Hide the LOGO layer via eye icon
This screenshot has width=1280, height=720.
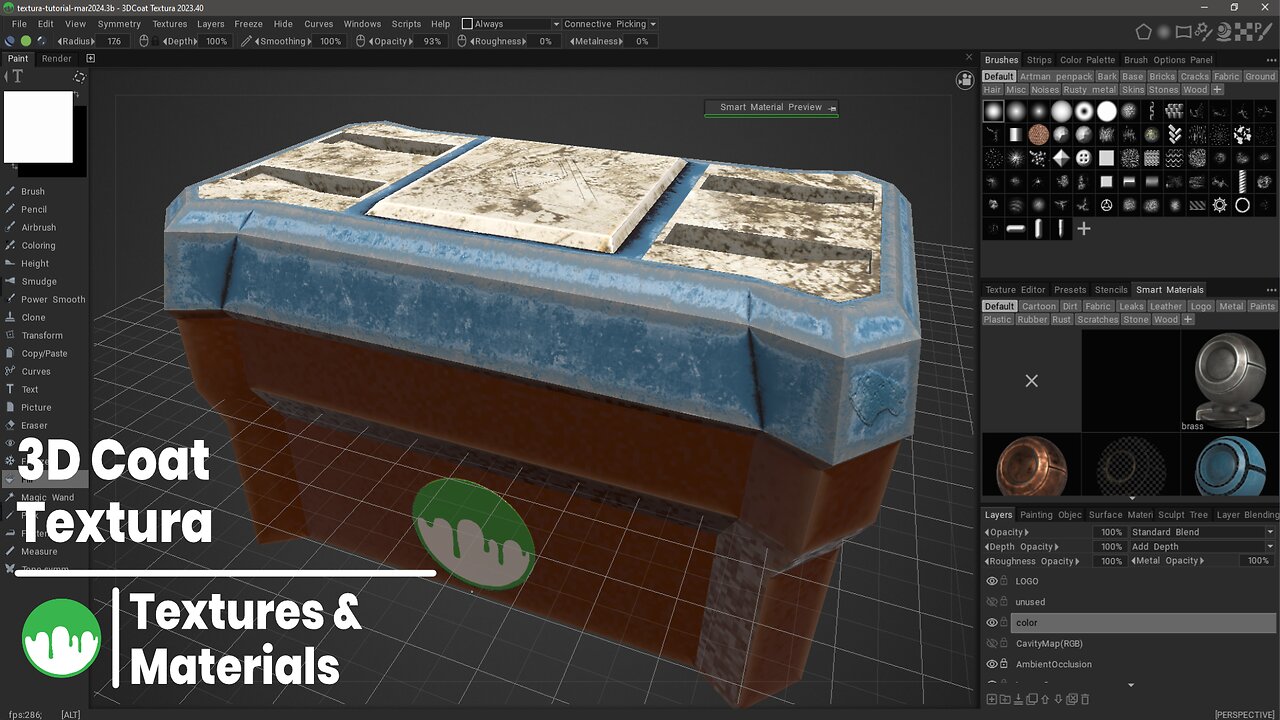[x=992, y=581]
